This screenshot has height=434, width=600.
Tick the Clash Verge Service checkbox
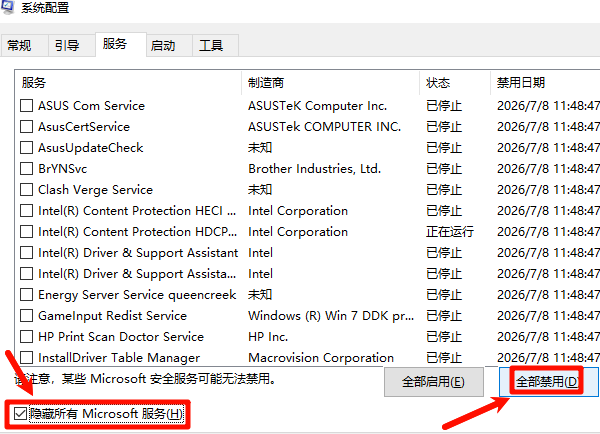[x=26, y=190]
